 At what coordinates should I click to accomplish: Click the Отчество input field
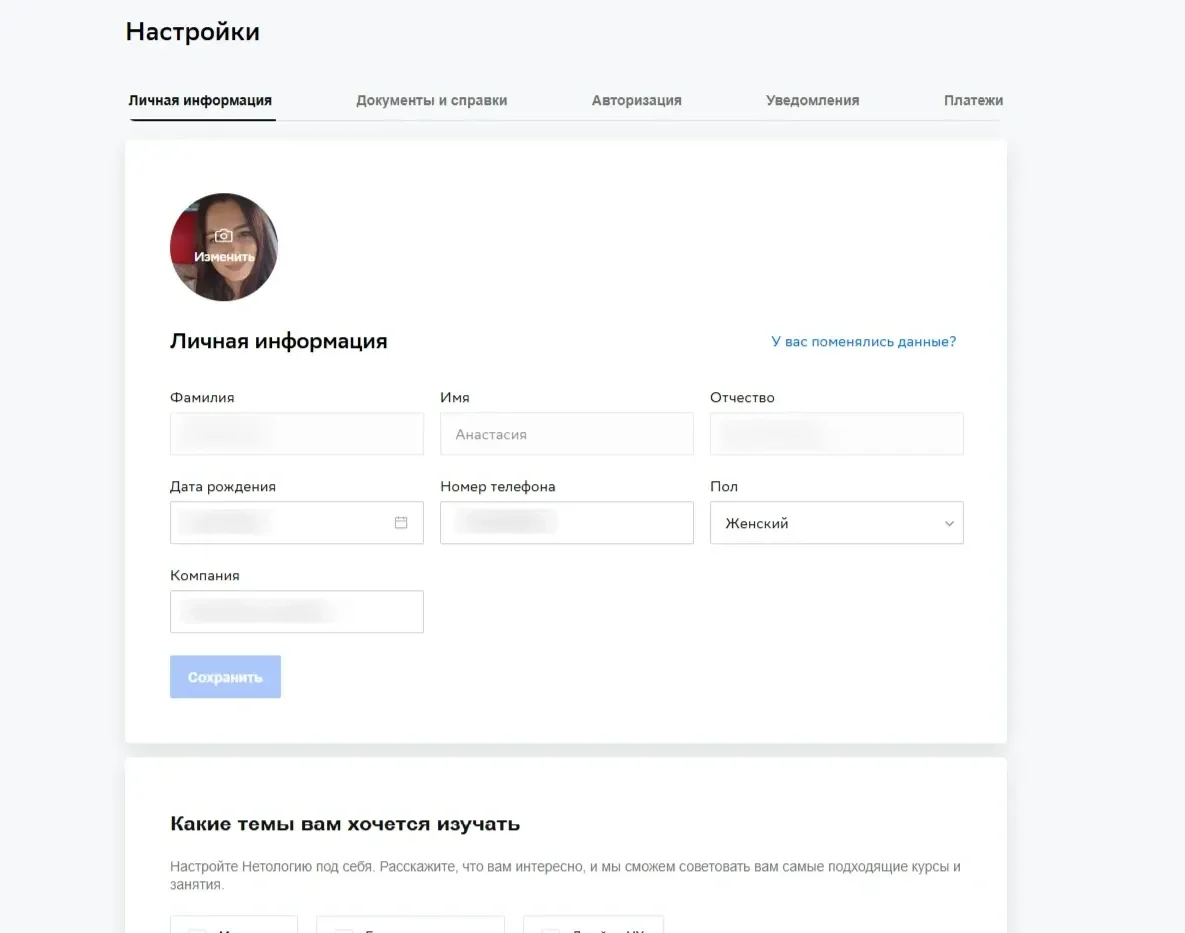pos(837,434)
